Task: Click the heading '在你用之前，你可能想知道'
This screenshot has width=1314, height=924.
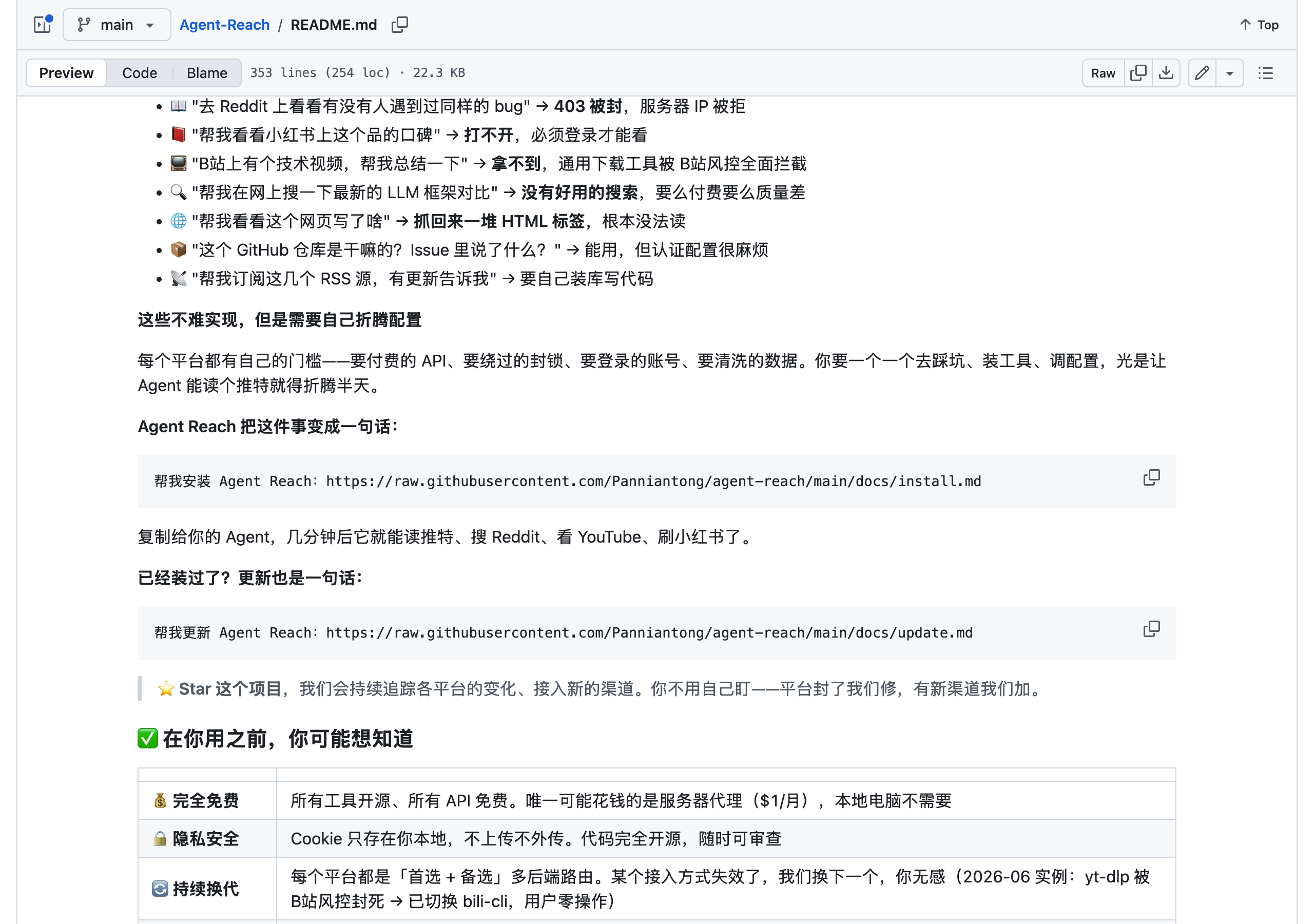Action: (x=275, y=738)
